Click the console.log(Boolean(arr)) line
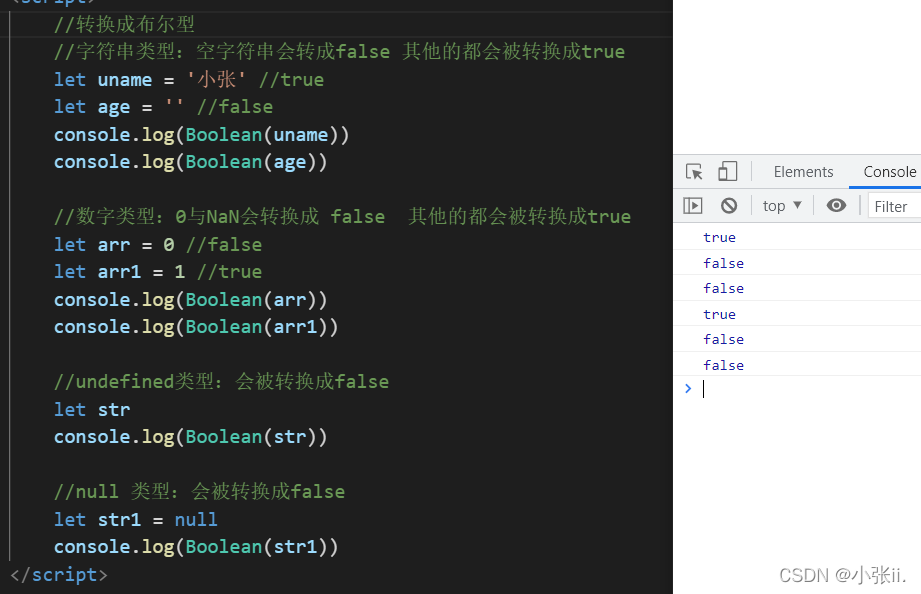The height and width of the screenshot is (594, 921). click(190, 300)
